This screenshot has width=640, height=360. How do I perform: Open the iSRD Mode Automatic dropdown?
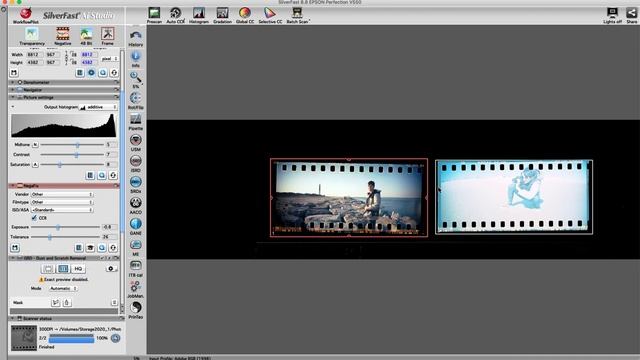tap(63, 289)
